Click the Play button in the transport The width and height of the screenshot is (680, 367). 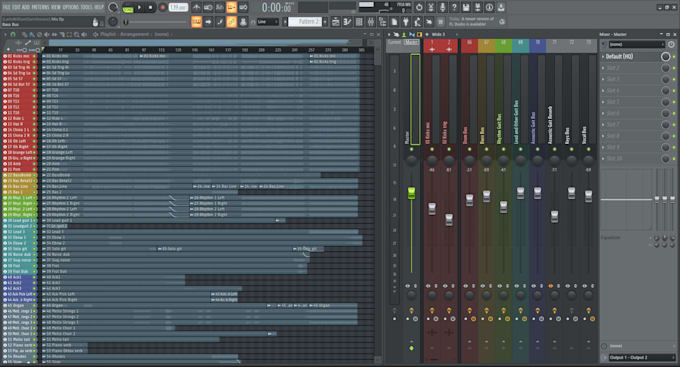click(139, 7)
